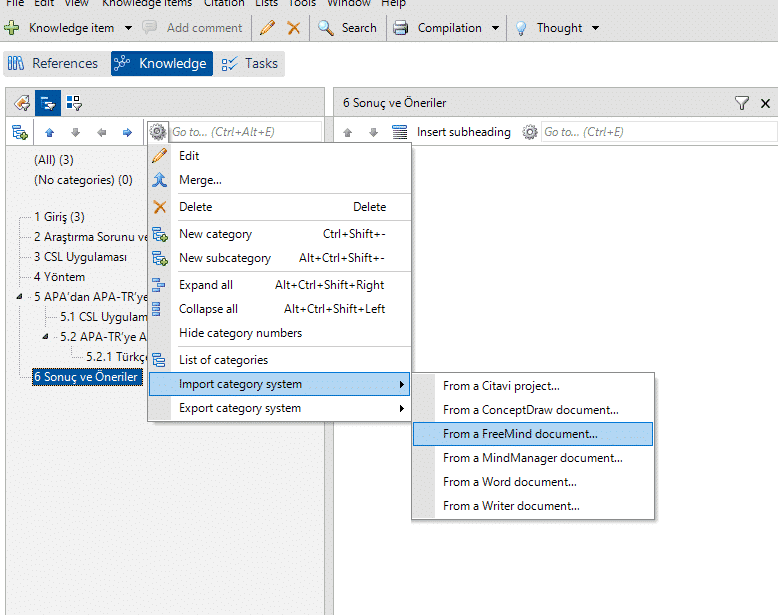Viewport: 778px width, 615px height.
Task: Choose Collapse all menu entry
Action: [280, 309]
